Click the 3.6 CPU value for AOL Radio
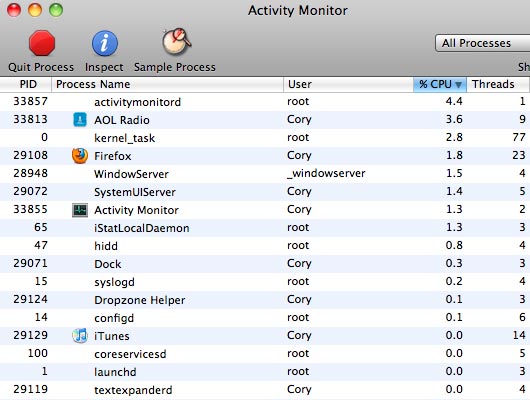The image size is (530, 400). (454, 119)
